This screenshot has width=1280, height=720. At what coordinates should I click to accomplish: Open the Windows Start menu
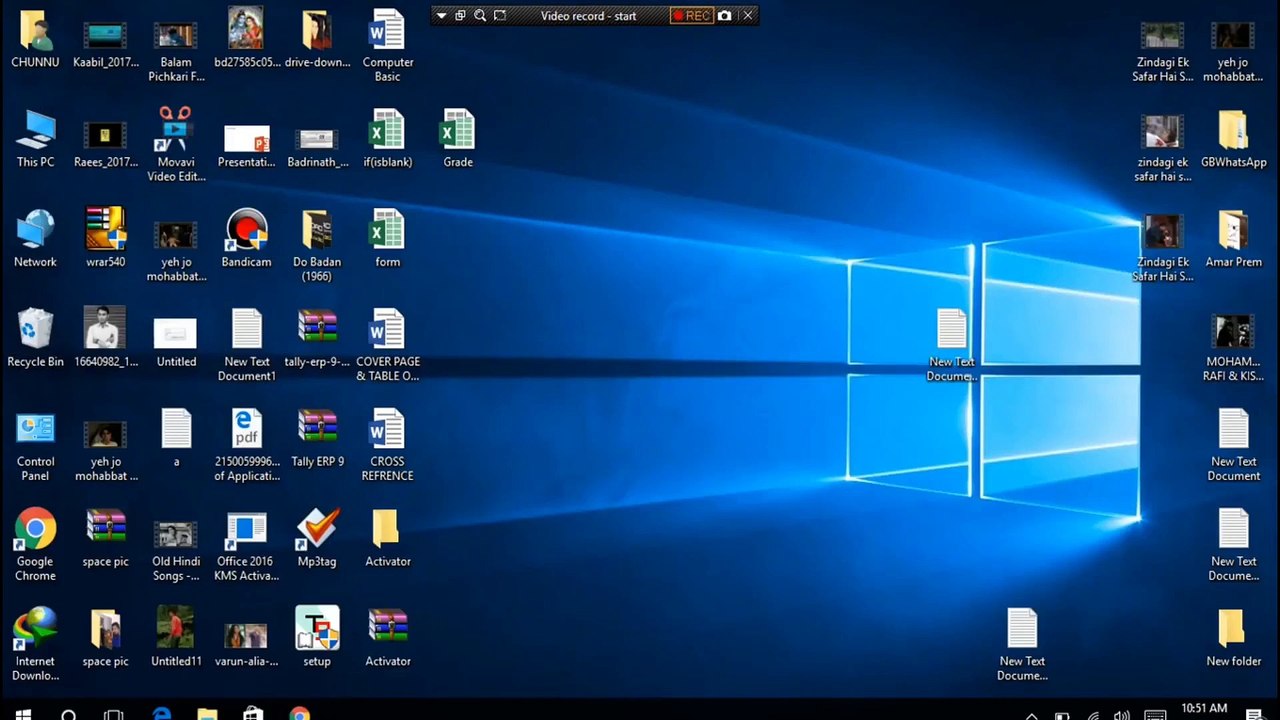point(23,714)
